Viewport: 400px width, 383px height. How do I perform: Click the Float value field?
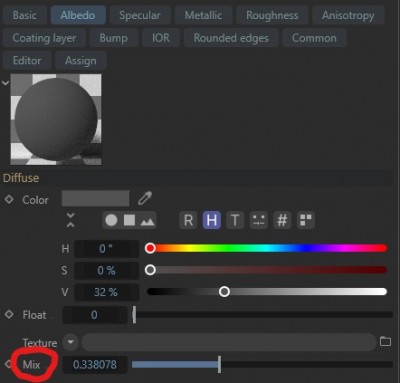[x=95, y=315]
